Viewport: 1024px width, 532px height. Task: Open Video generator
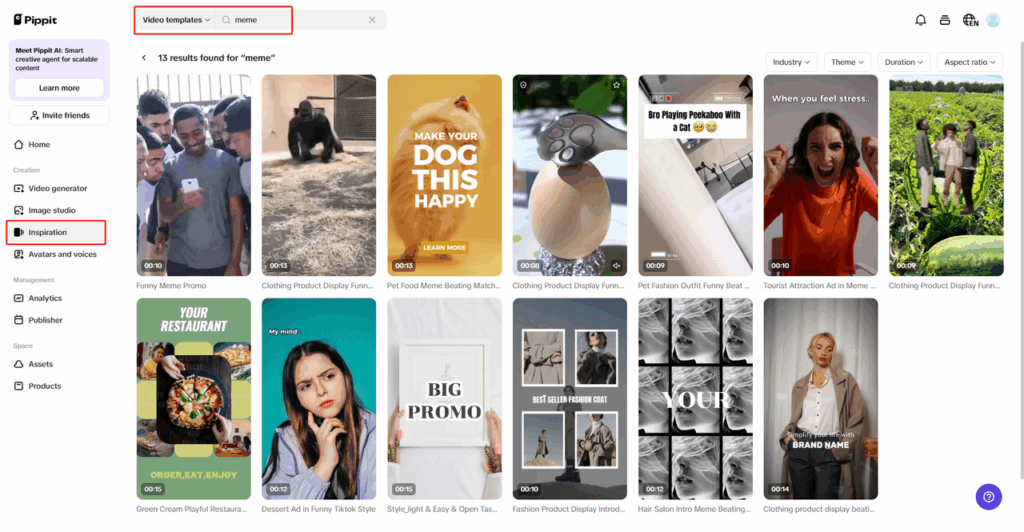[x=58, y=188]
